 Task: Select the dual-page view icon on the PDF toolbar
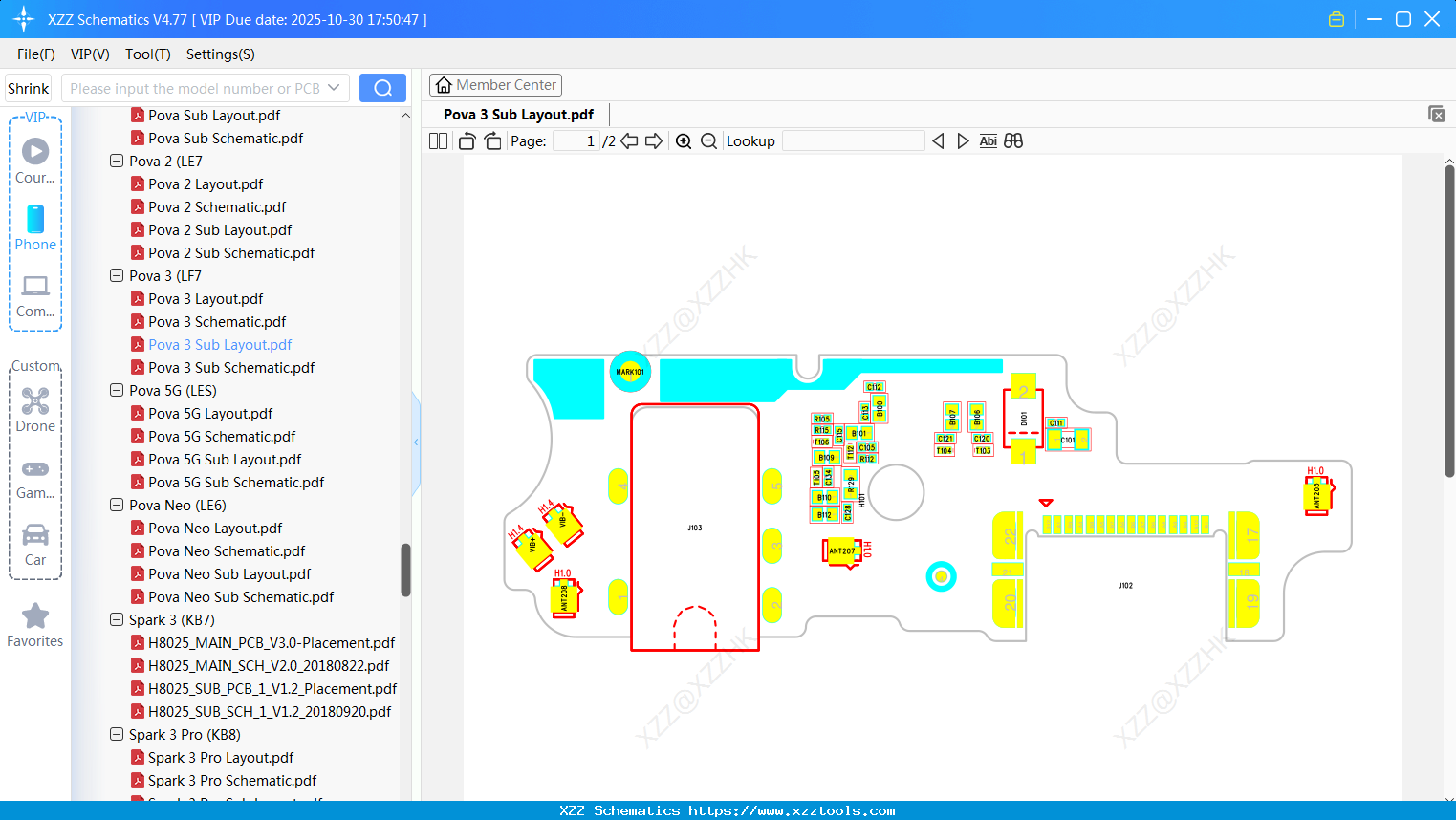click(438, 140)
